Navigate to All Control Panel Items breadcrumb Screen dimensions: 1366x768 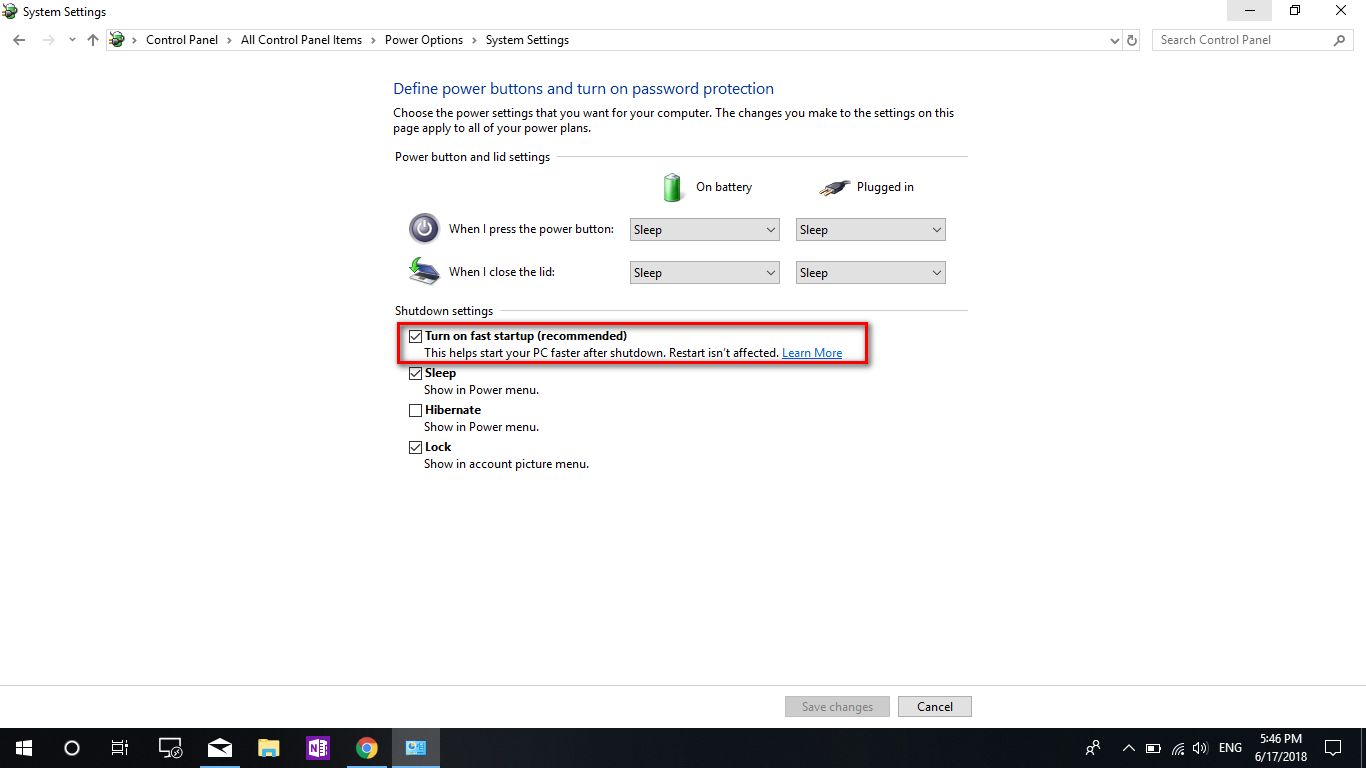301,40
